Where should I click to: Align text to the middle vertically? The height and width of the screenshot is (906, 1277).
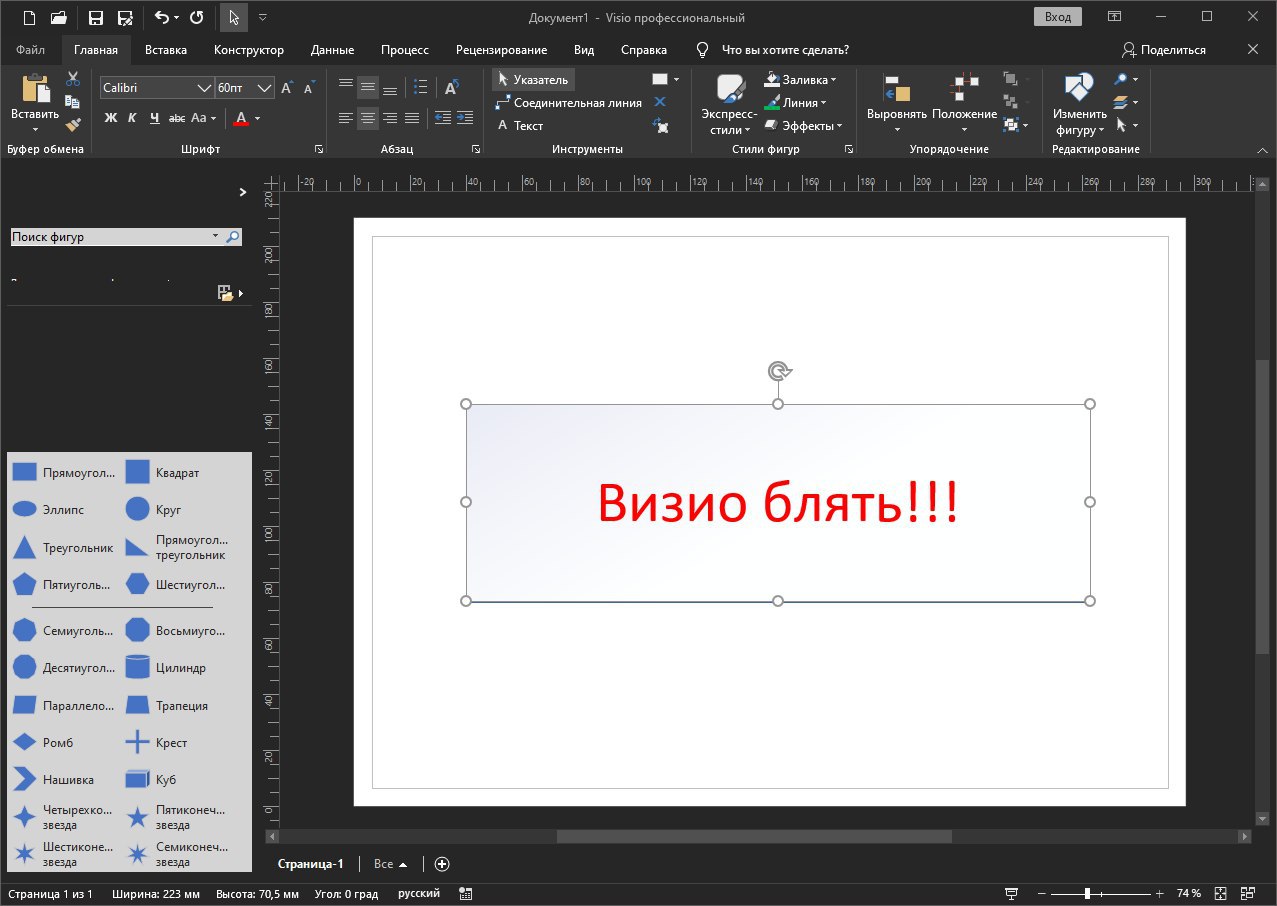368,87
